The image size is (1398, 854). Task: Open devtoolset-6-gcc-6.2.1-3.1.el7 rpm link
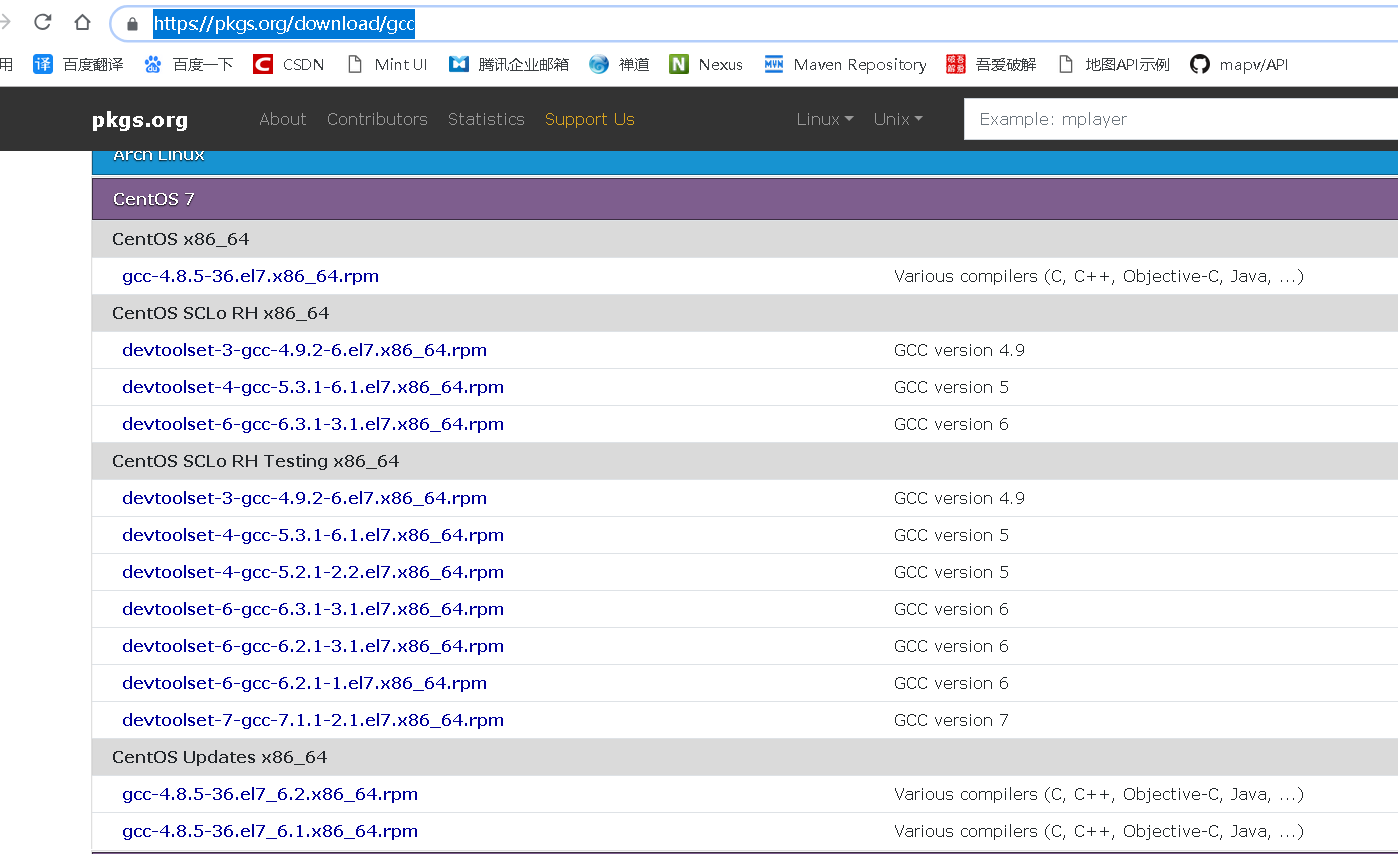coord(313,646)
